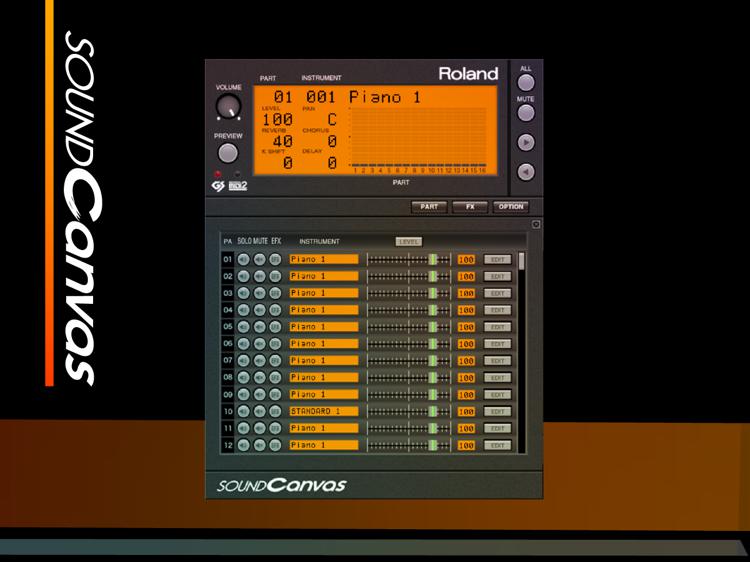Solo part 04
The height and width of the screenshot is (562, 750).
pos(243,310)
